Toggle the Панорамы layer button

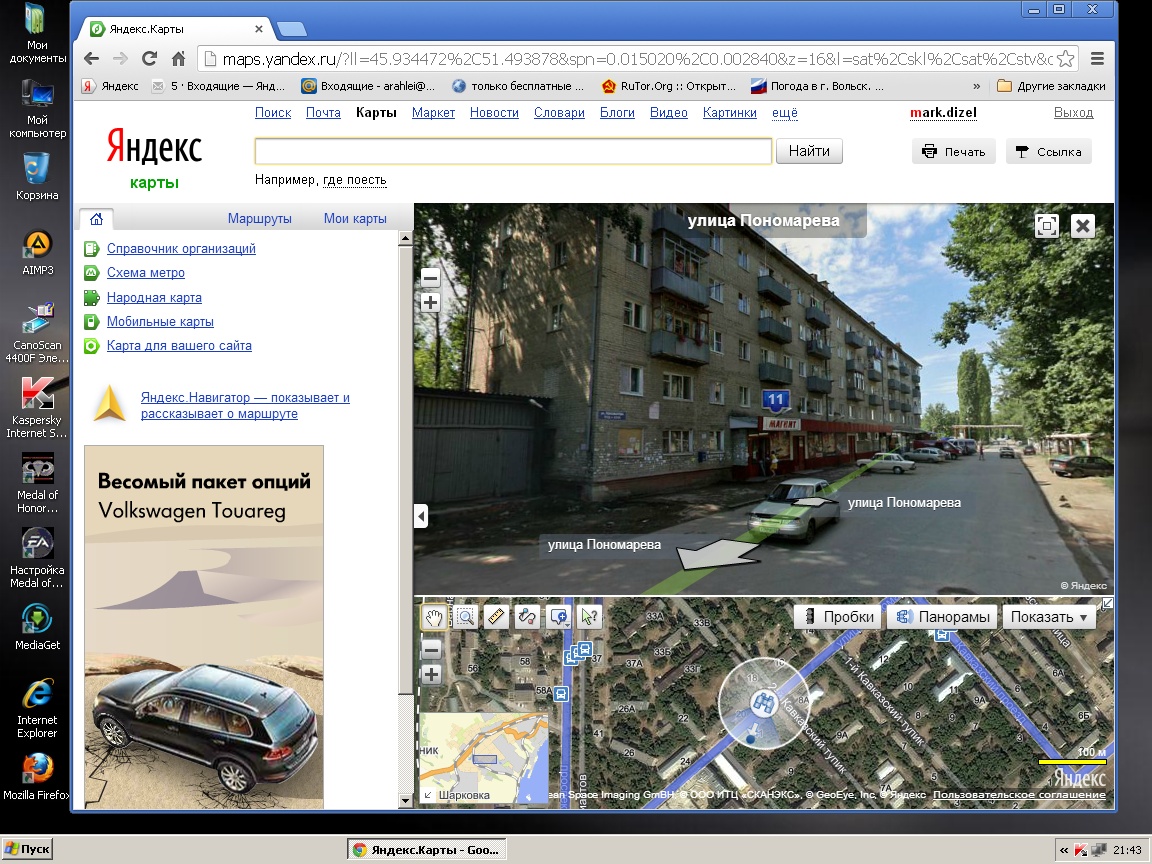(943, 616)
